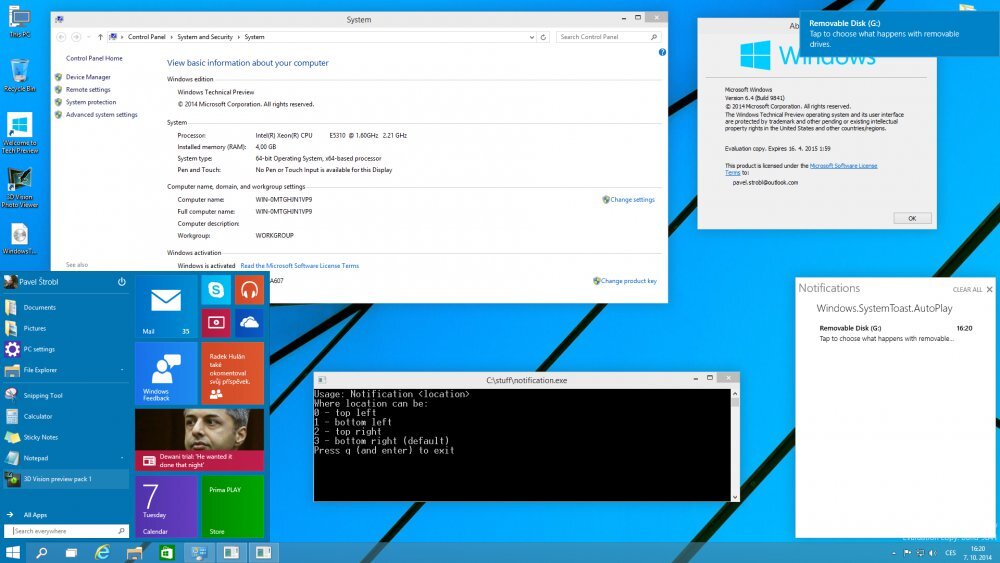Open 3D Vision Photo Viewer desktop icon

[19, 187]
